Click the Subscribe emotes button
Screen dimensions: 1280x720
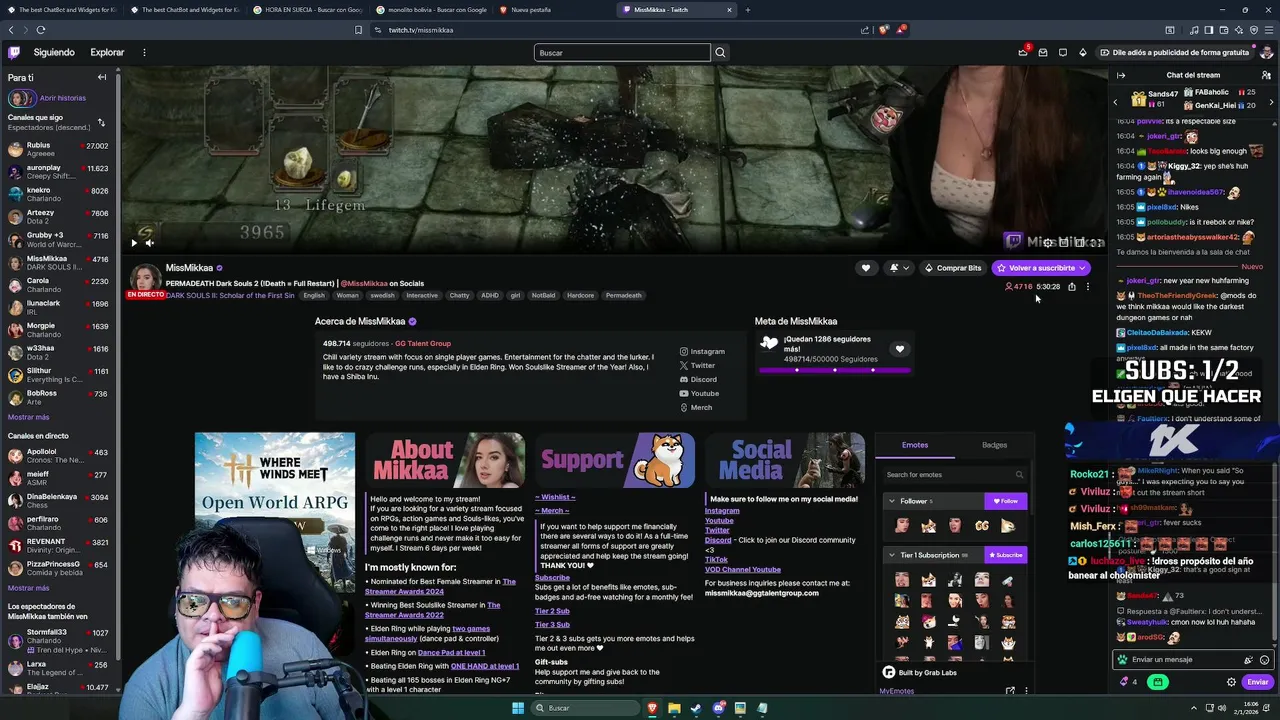pos(1006,555)
